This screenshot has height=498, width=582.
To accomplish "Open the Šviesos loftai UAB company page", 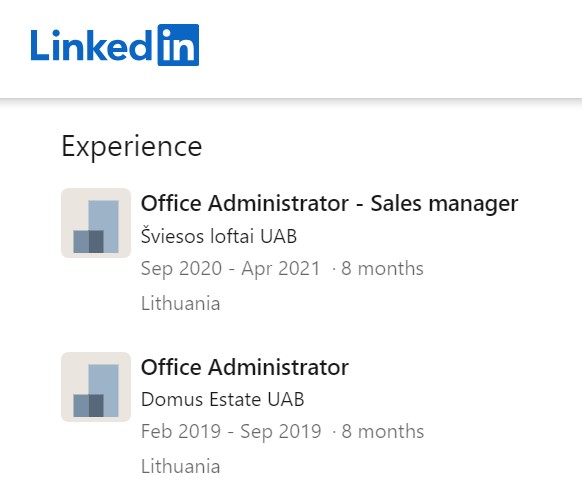I will 219,236.
